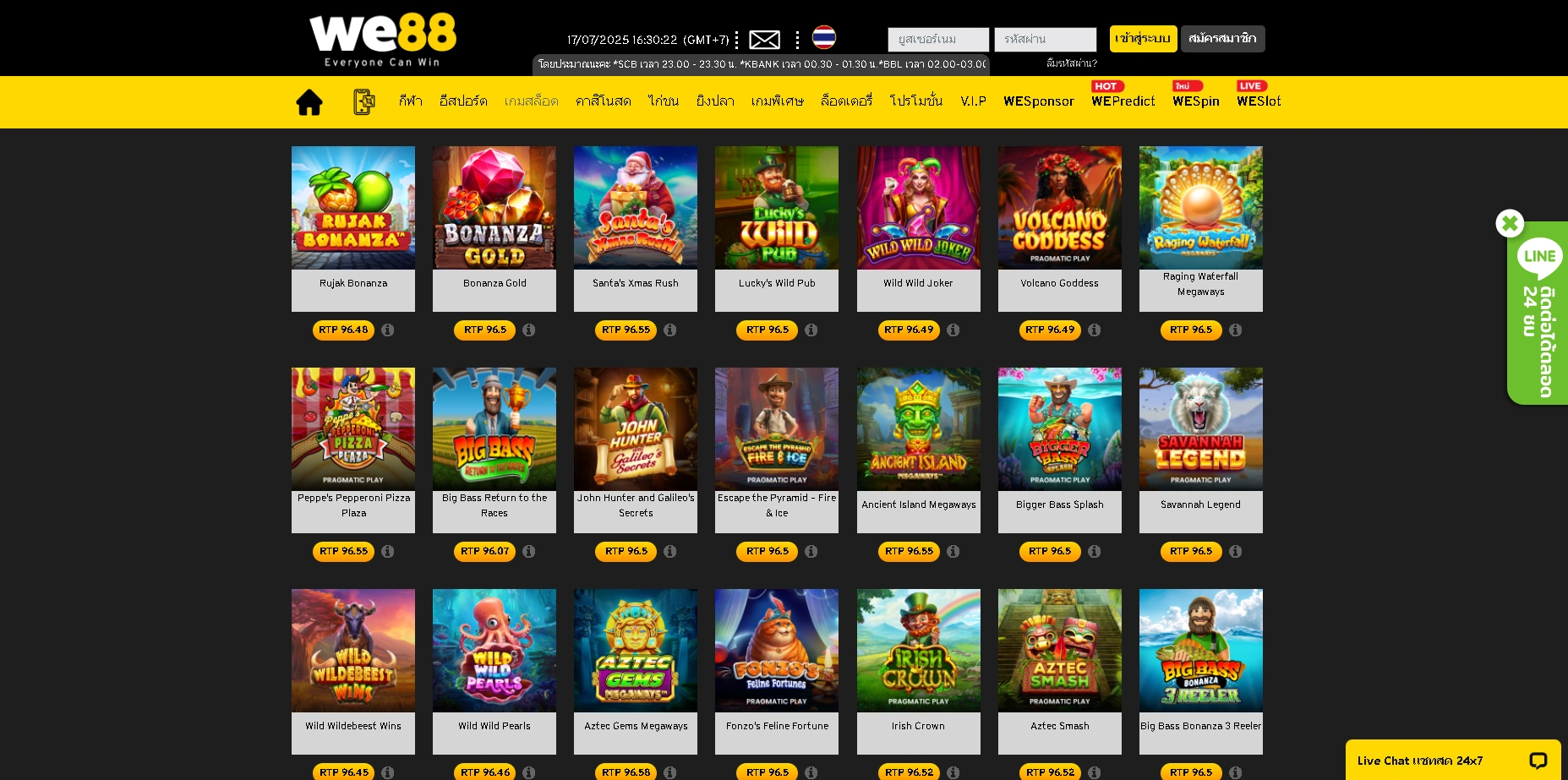
Task: Open the Aztec Gems Megaways thumbnail
Action: coord(636,651)
